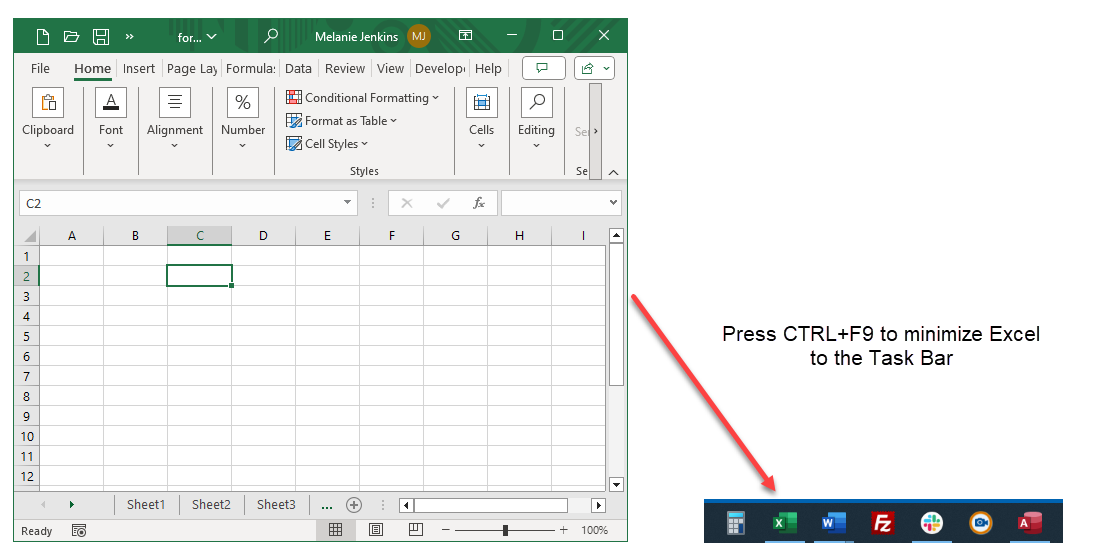Screen dimensions: 1109x558
Task: Open Ribbon Display Options icon
Action: pos(465,35)
